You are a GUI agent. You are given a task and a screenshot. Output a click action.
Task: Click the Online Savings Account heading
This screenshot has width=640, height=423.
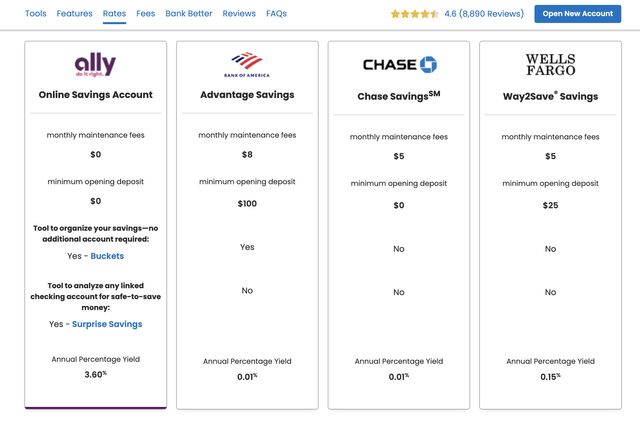pos(95,95)
